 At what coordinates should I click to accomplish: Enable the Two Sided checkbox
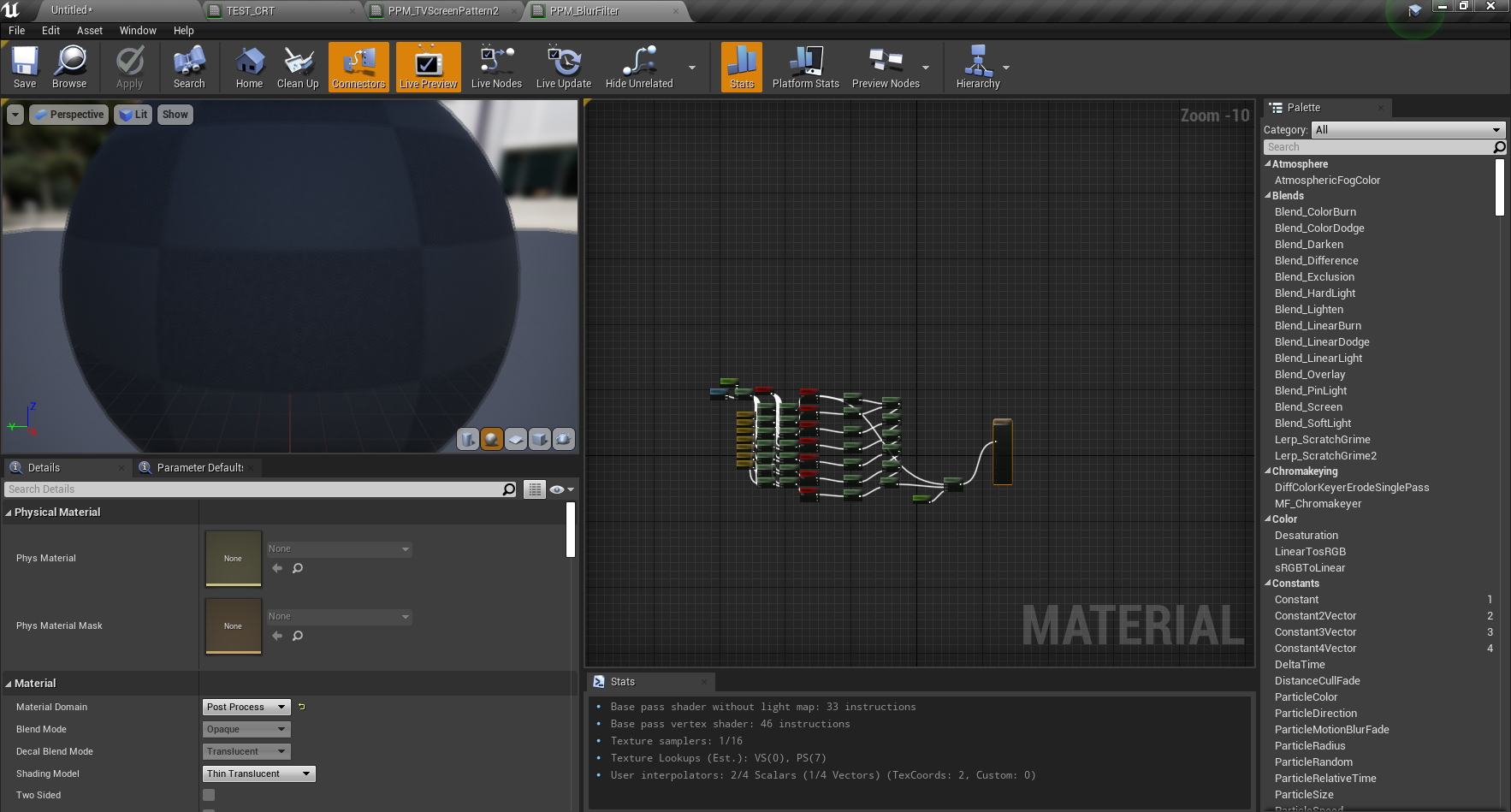209,795
